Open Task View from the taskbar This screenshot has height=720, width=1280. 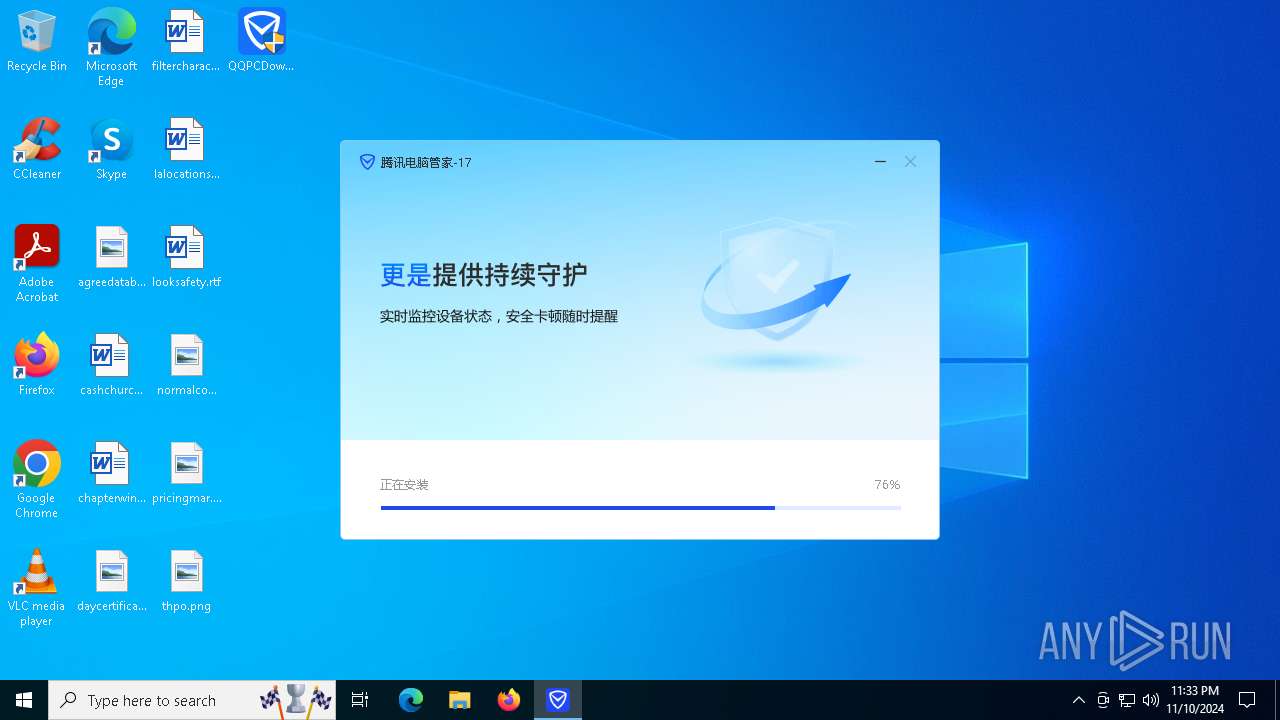coord(360,700)
